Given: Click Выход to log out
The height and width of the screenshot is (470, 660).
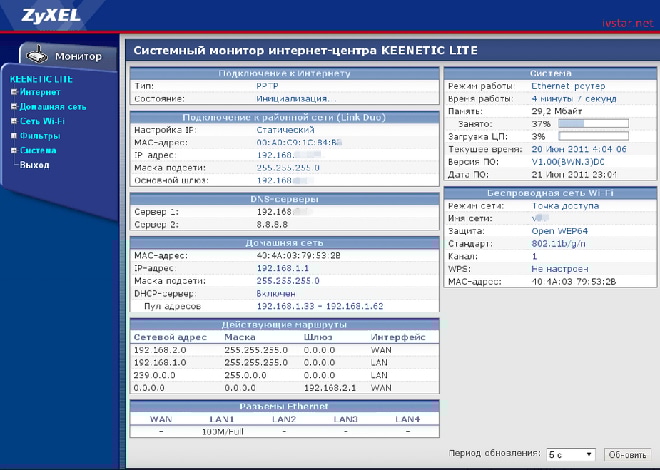Looking at the screenshot, I should coord(34,164).
